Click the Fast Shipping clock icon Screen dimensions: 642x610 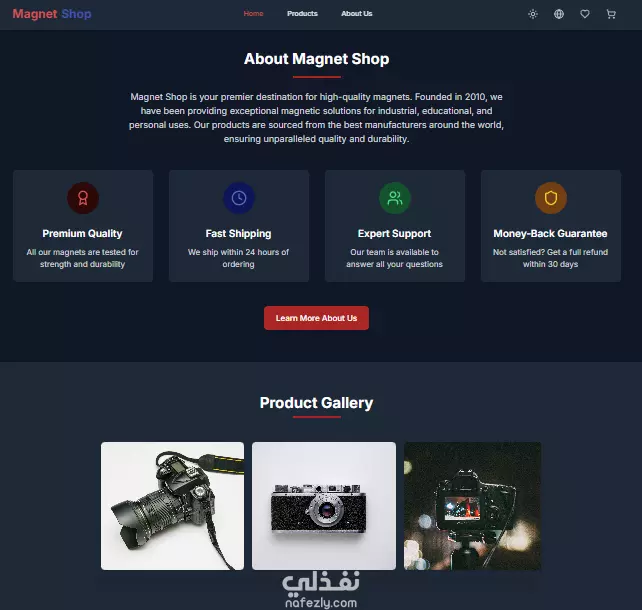point(239,198)
